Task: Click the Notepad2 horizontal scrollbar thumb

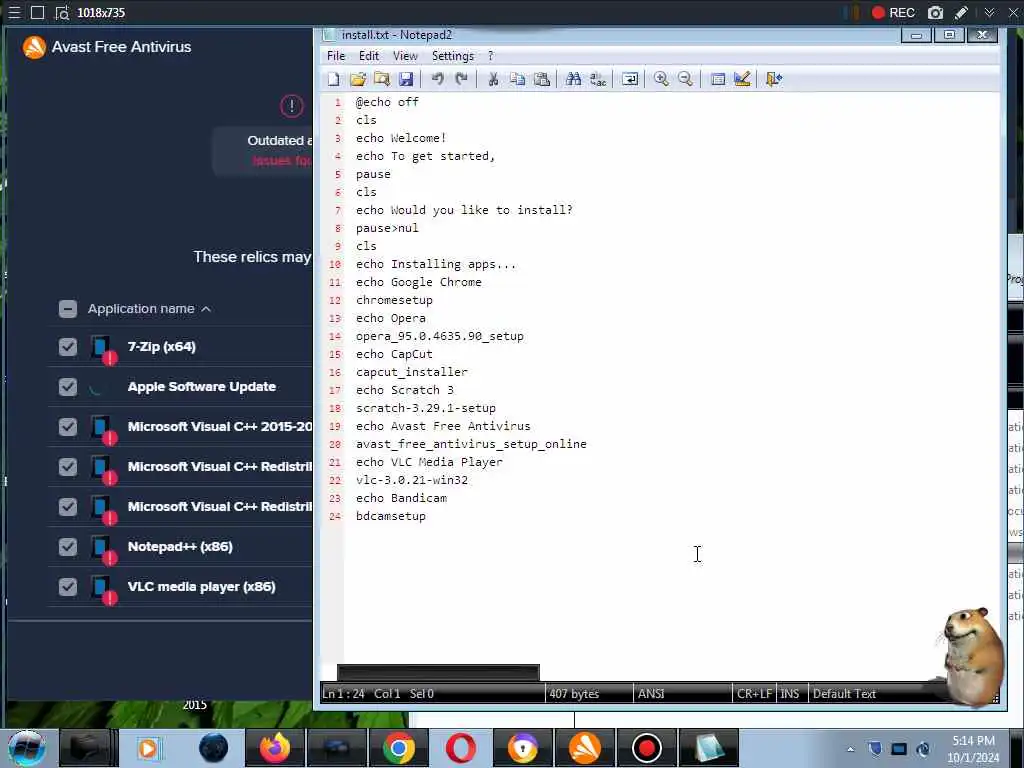Action: tap(438, 673)
